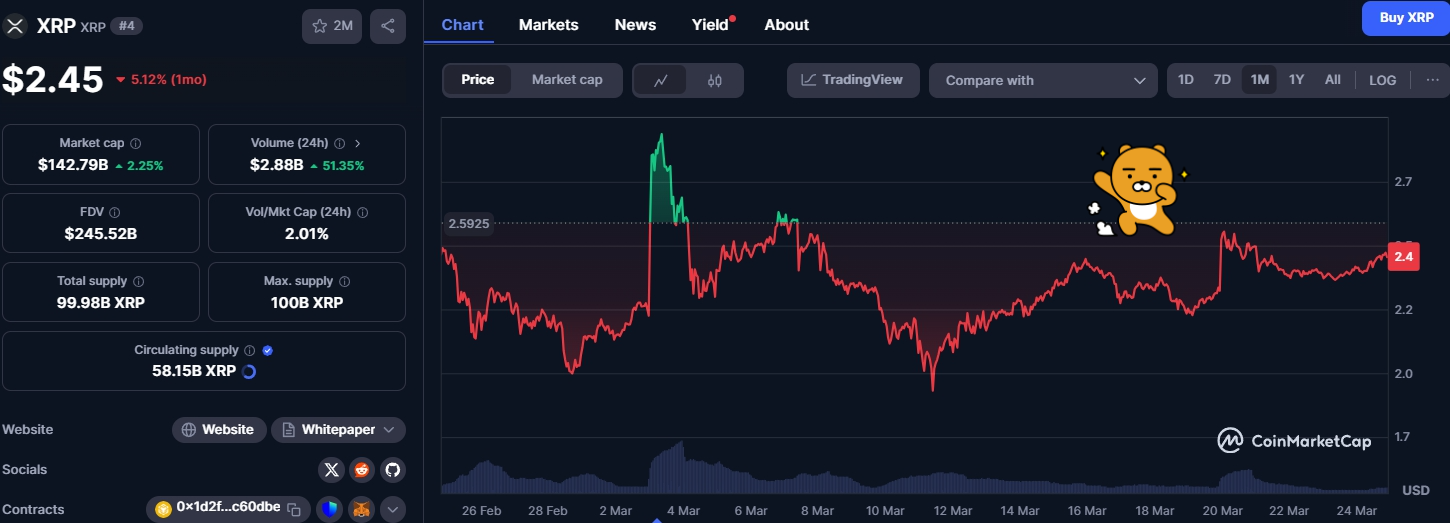This screenshot has height=523, width=1450.
Task: Open XRP's X (Twitter) social link
Action: (332, 470)
